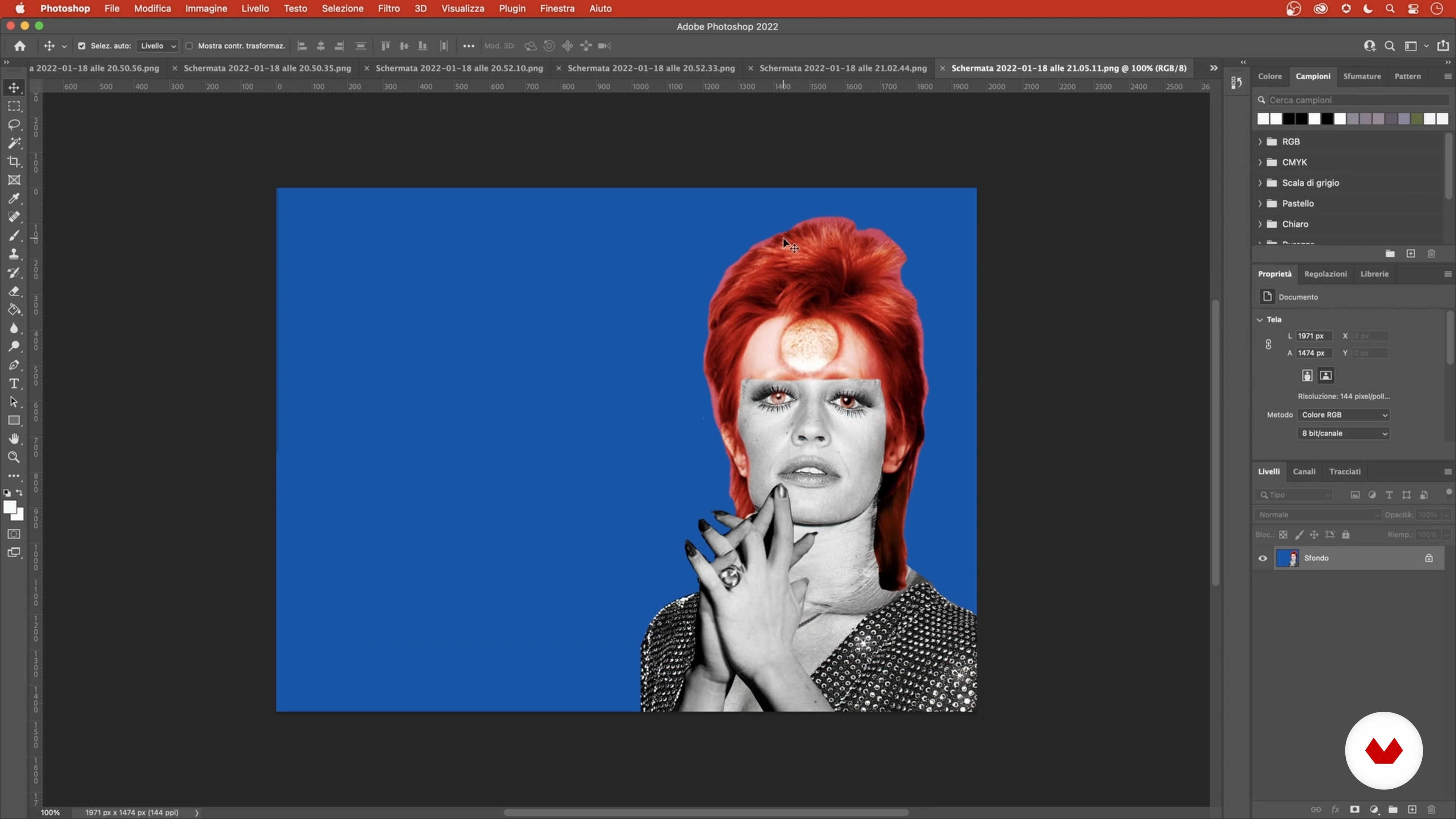Select the Eyedropper tool
This screenshot has height=819, width=1456.
[x=14, y=198]
